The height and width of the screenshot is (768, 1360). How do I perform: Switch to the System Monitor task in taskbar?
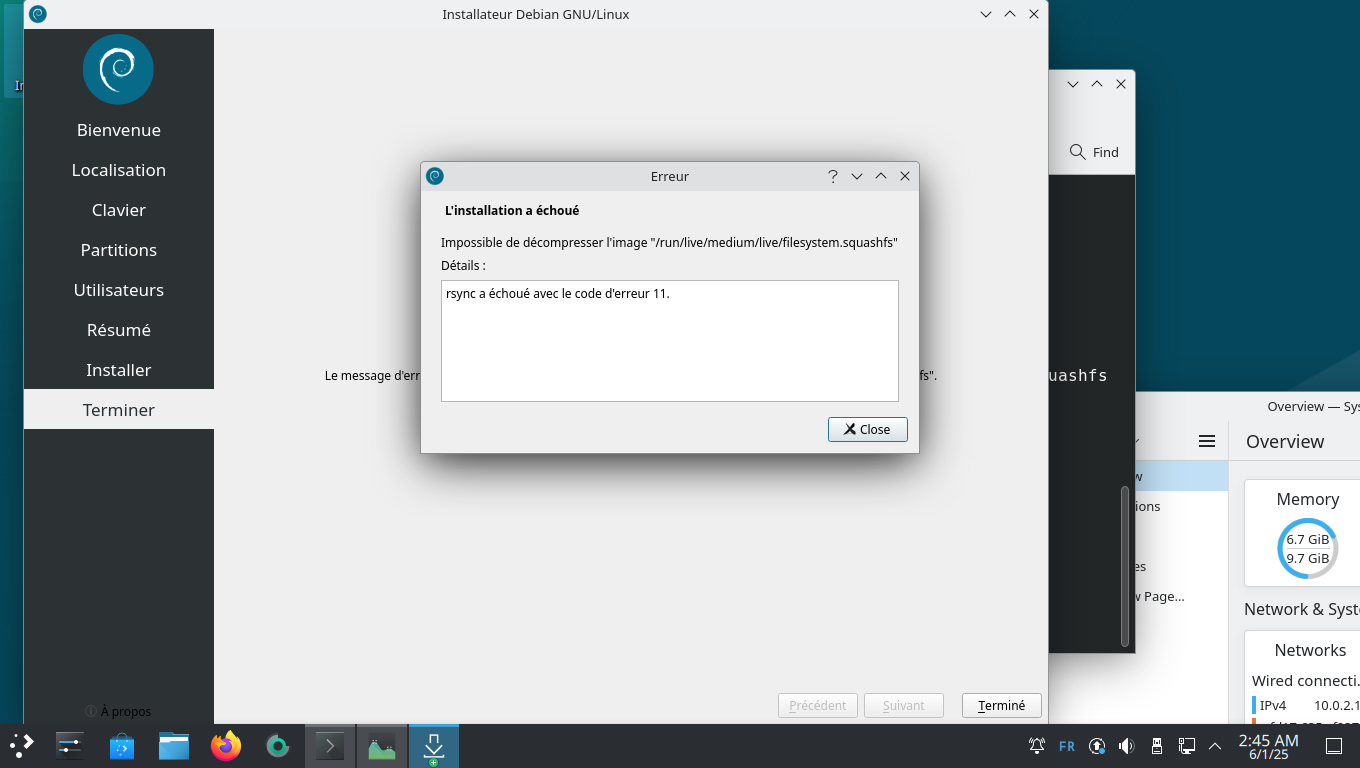[382, 746]
